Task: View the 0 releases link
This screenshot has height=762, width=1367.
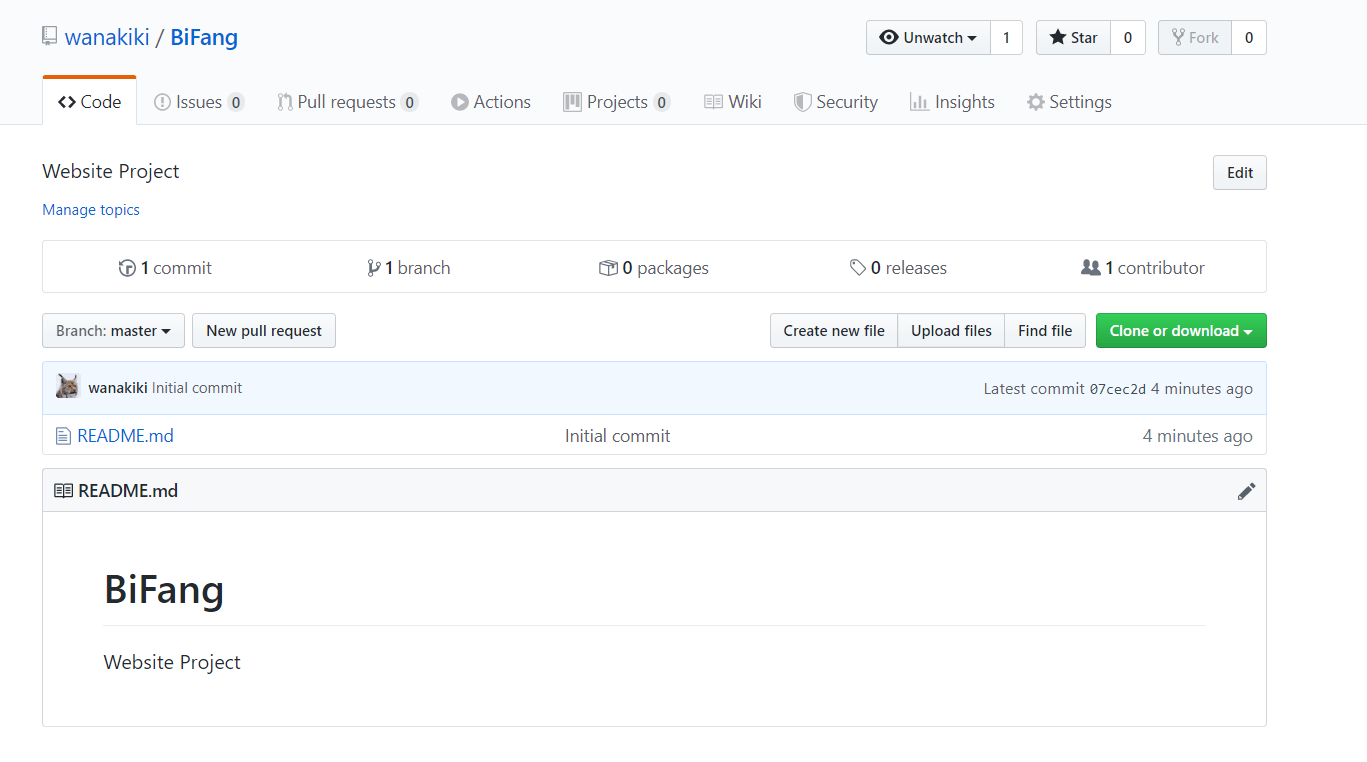Action: tap(898, 268)
